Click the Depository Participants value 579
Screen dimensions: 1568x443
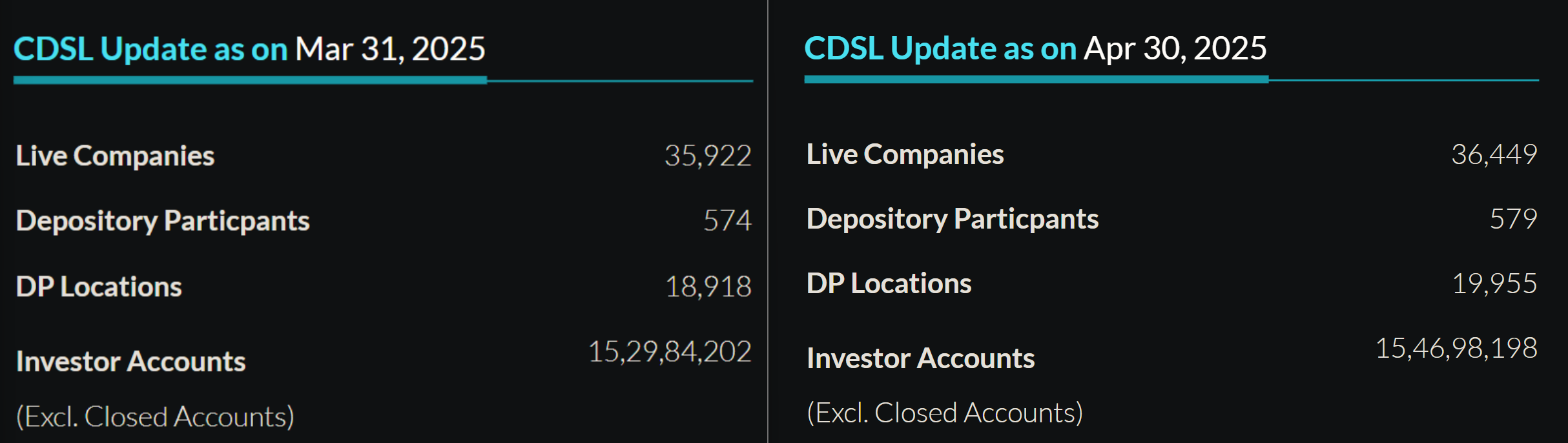click(x=1513, y=219)
